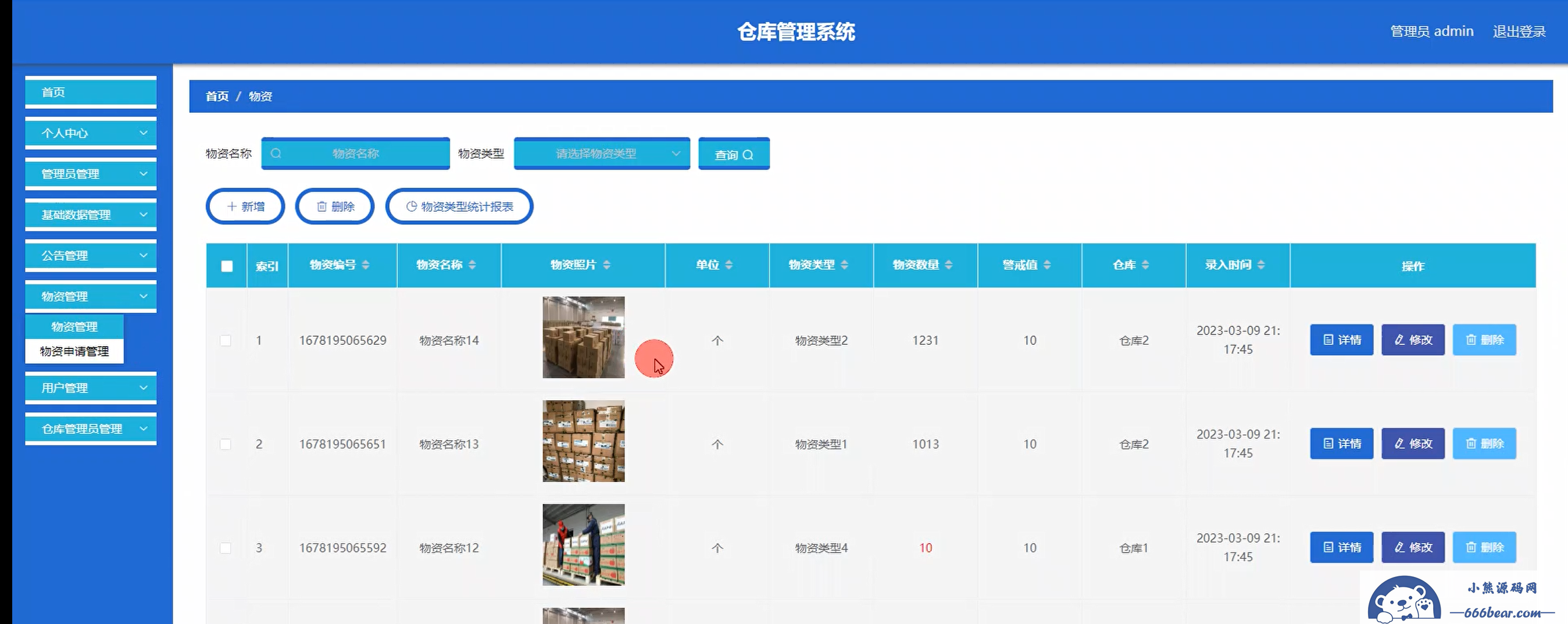1568x624 pixels.
Task: Sort by 物资照片 column arrows
Action: click(x=606, y=265)
